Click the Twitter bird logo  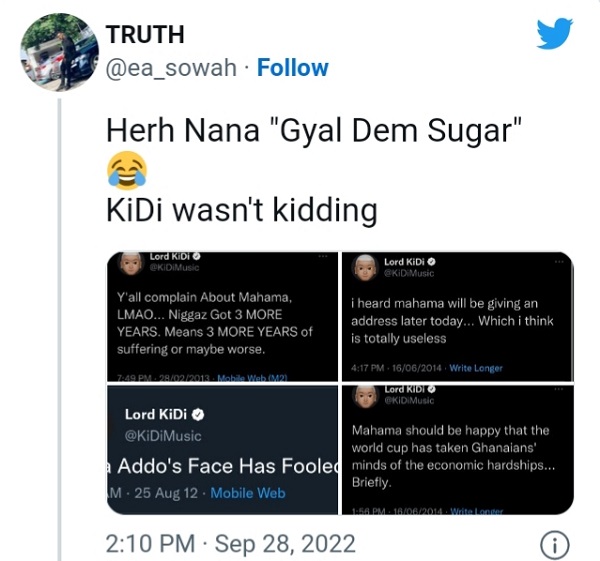coord(554,33)
